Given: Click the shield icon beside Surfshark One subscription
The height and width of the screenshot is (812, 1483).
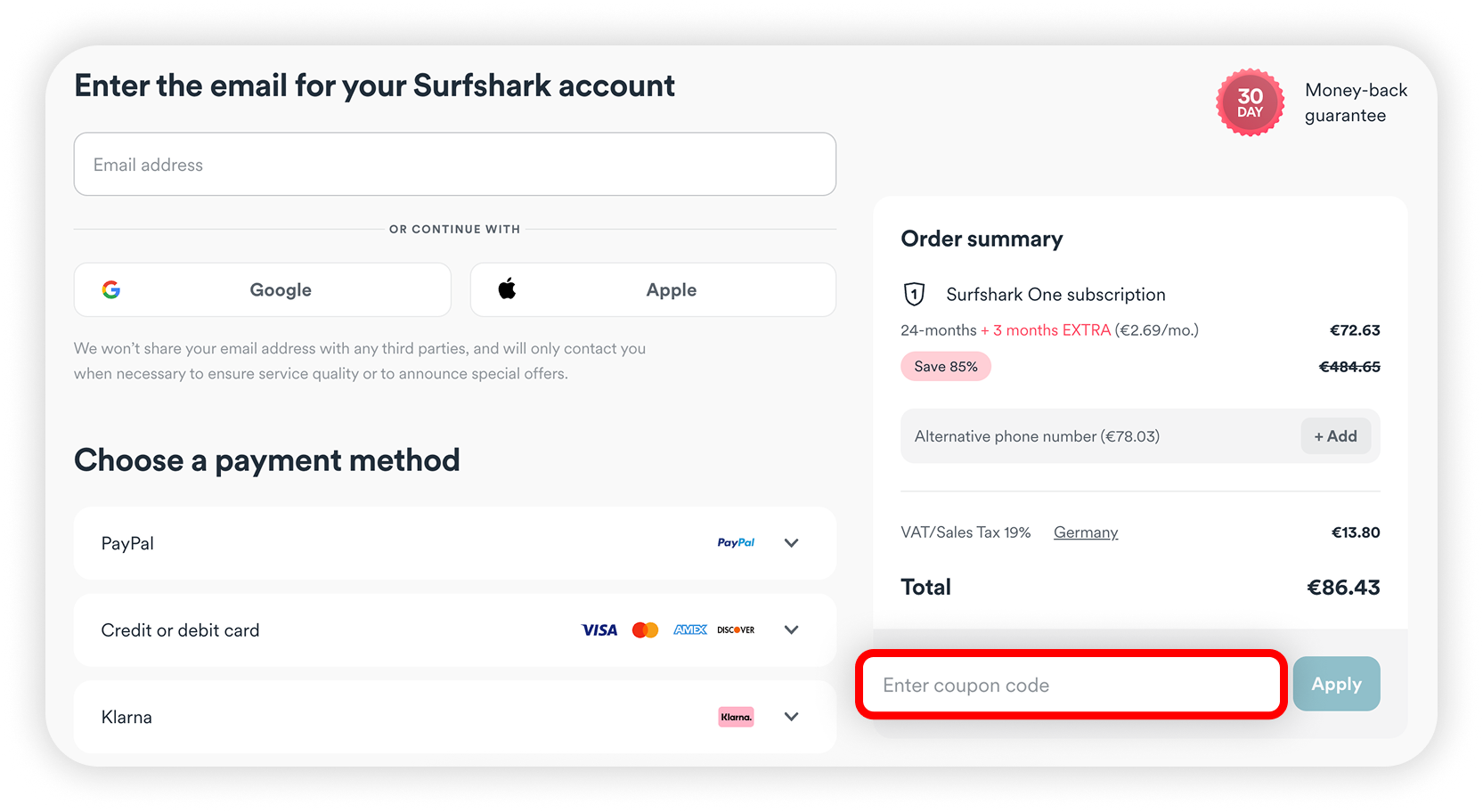Looking at the screenshot, I should [915, 294].
